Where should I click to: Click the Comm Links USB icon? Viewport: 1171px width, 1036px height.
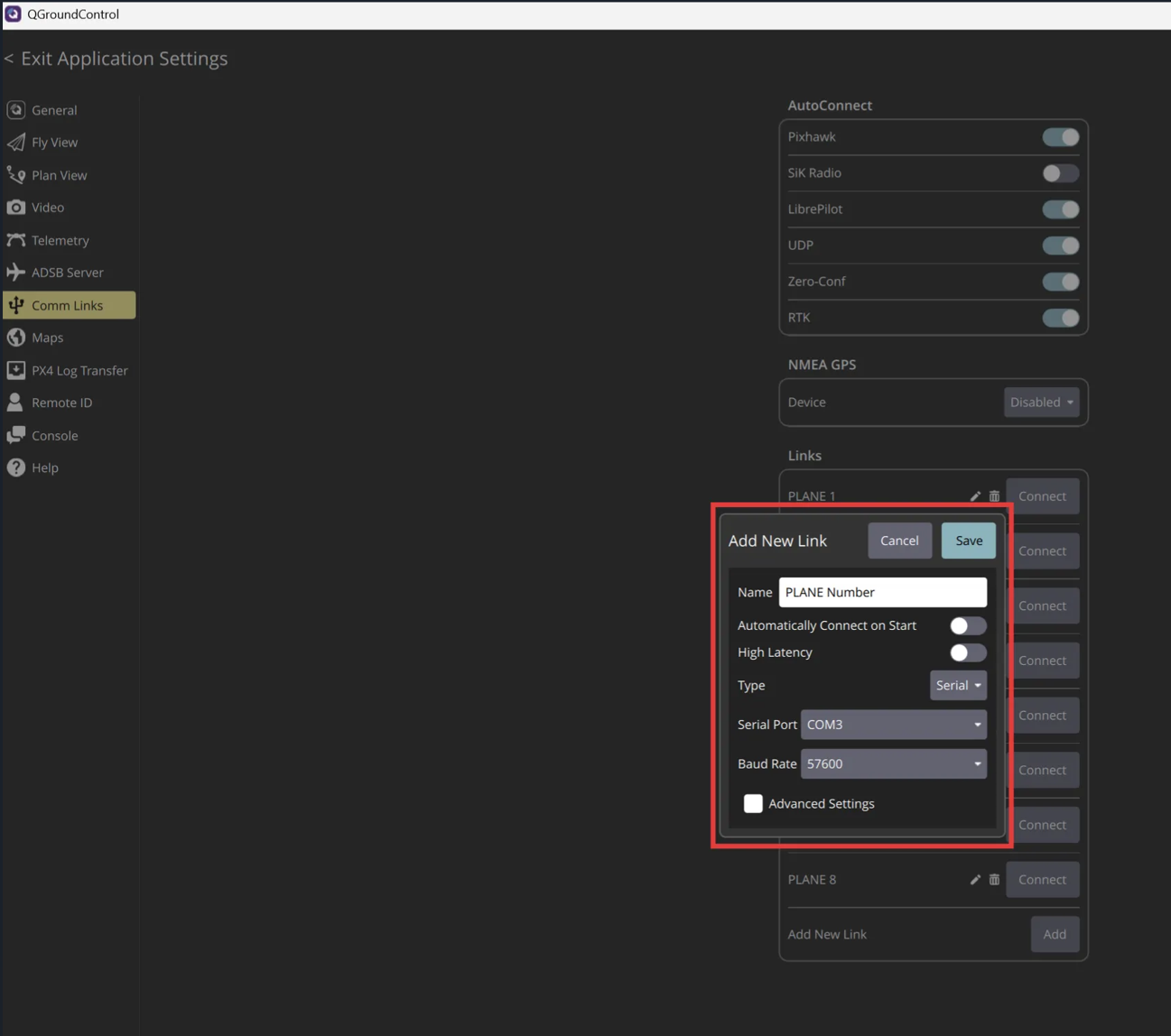(15, 305)
